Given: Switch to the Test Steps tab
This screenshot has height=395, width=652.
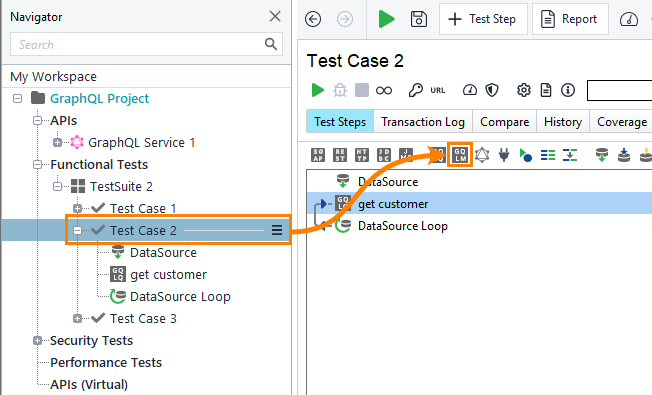Looking at the screenshot, I should coord(340,121).
